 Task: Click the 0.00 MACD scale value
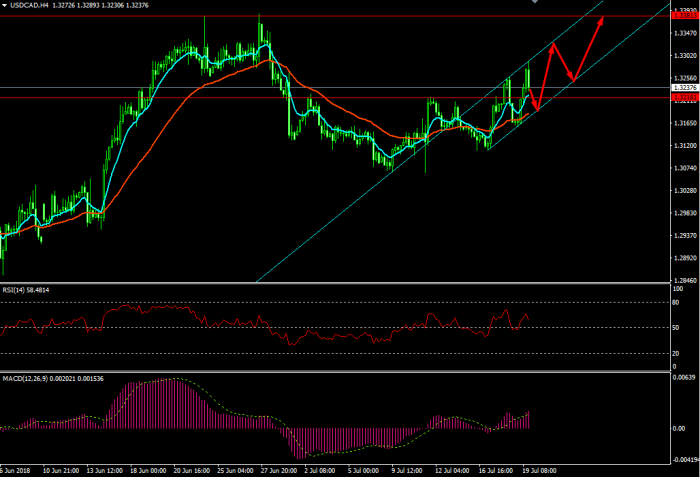pyautogui.click(x=679, y=429)
